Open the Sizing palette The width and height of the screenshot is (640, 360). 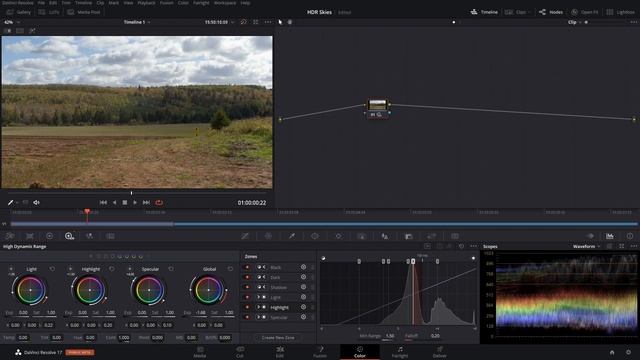(431, 236)
